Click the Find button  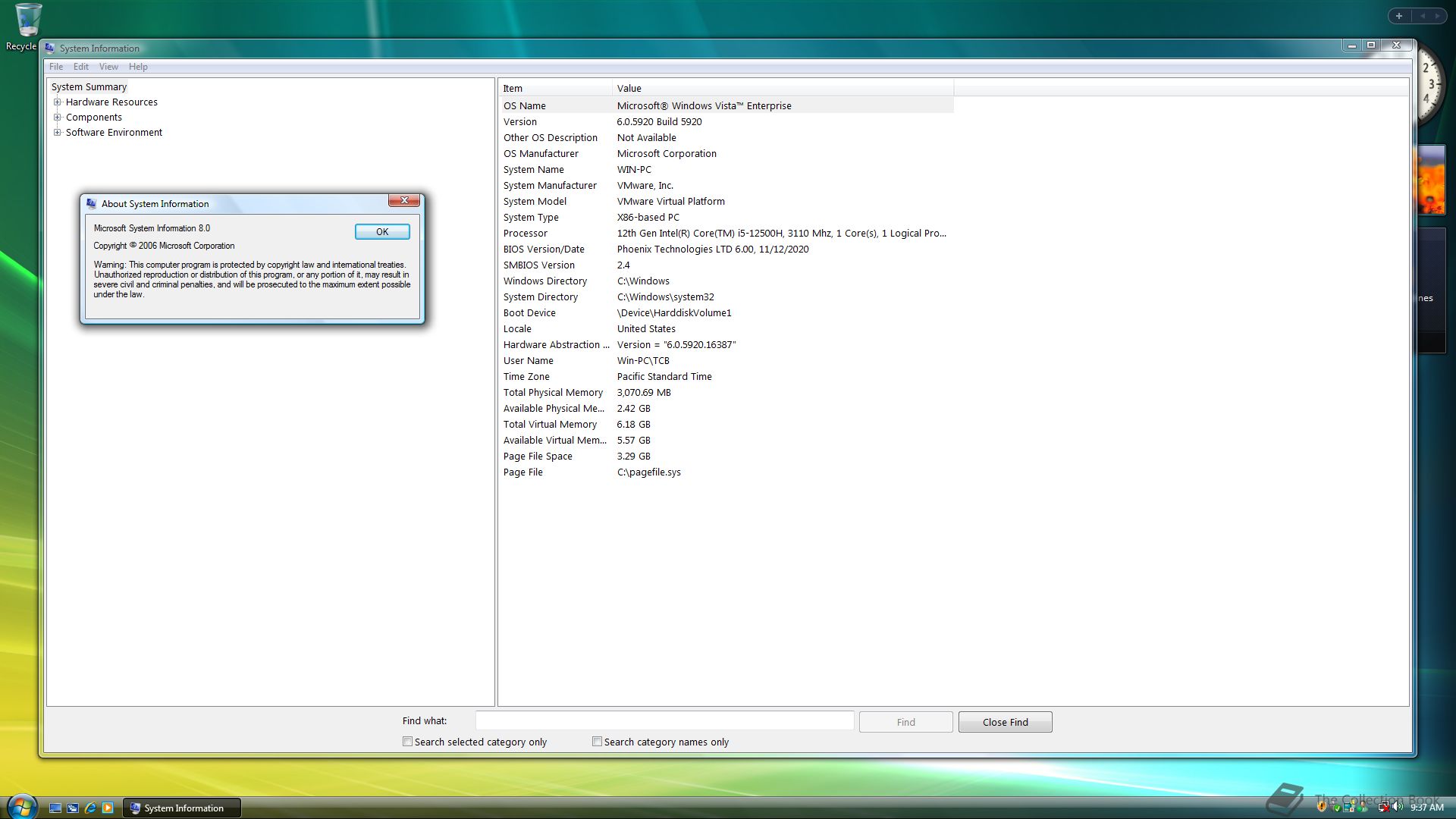[905, 722]
